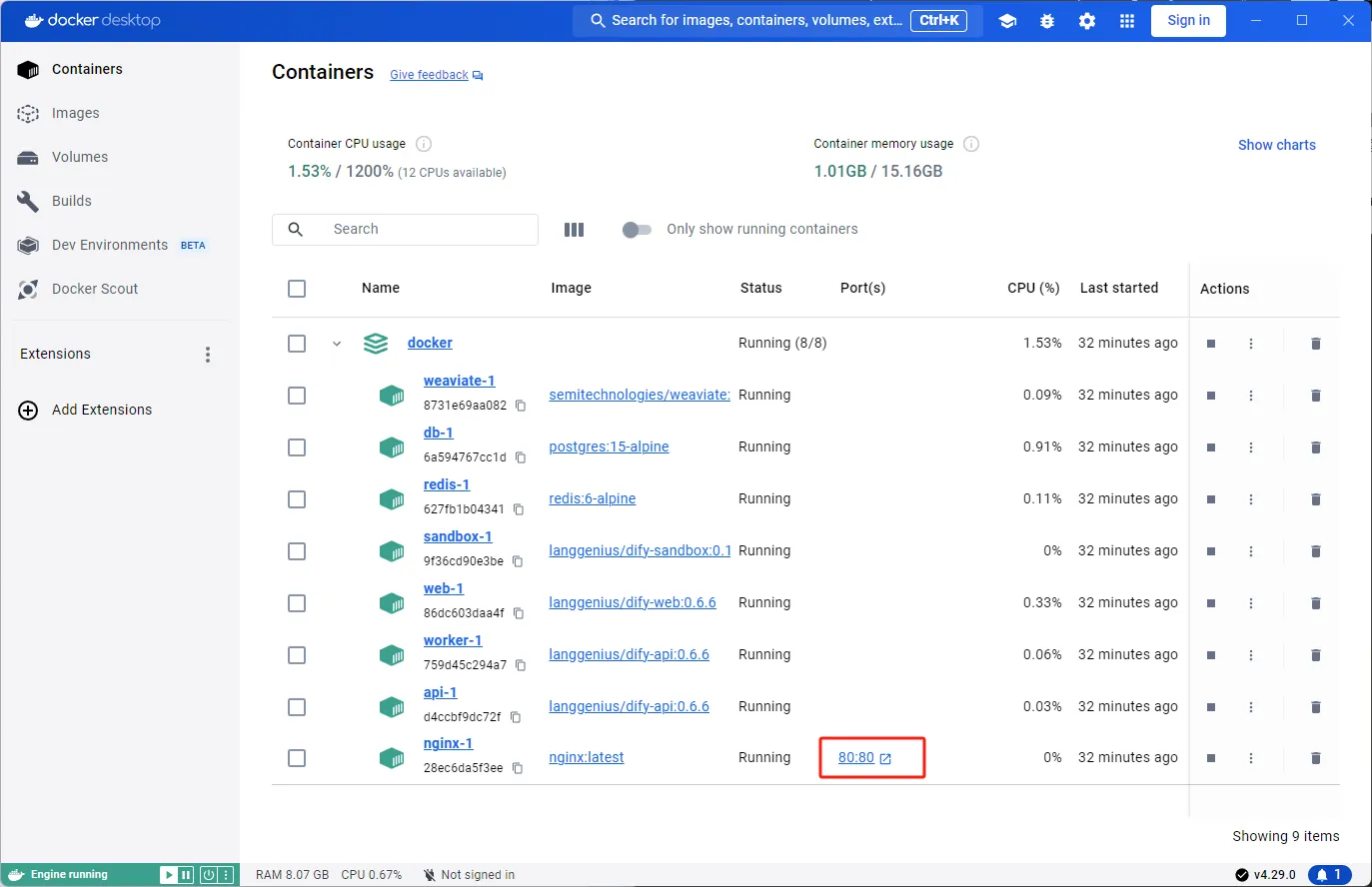Sort the list by the Name column header

pyautogui.click(x=381, y=288)
